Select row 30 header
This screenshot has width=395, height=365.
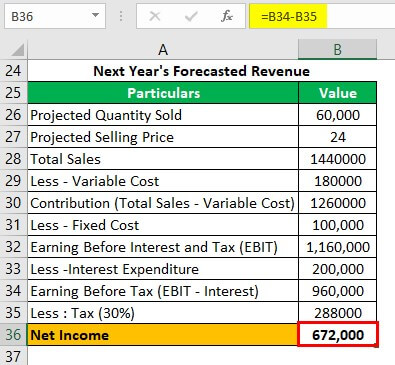[13, 203]
